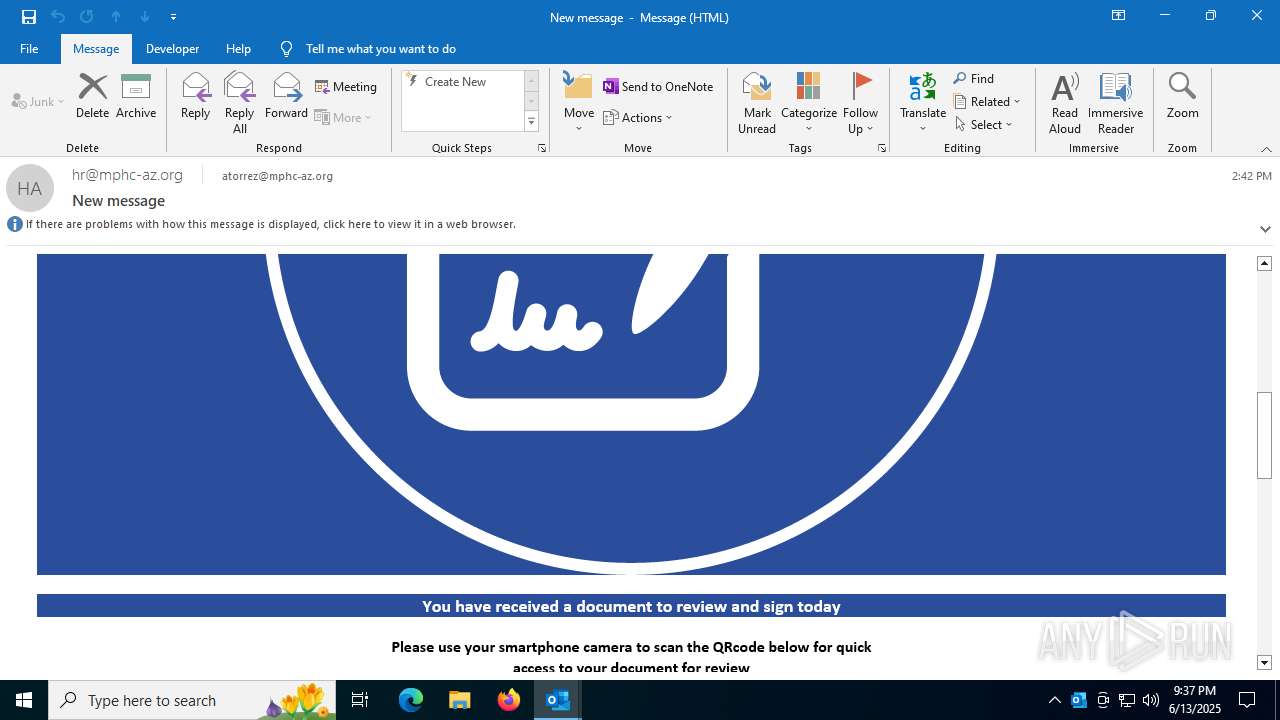
Task: Open the Action Center notifications
Action: (1247, 700)
